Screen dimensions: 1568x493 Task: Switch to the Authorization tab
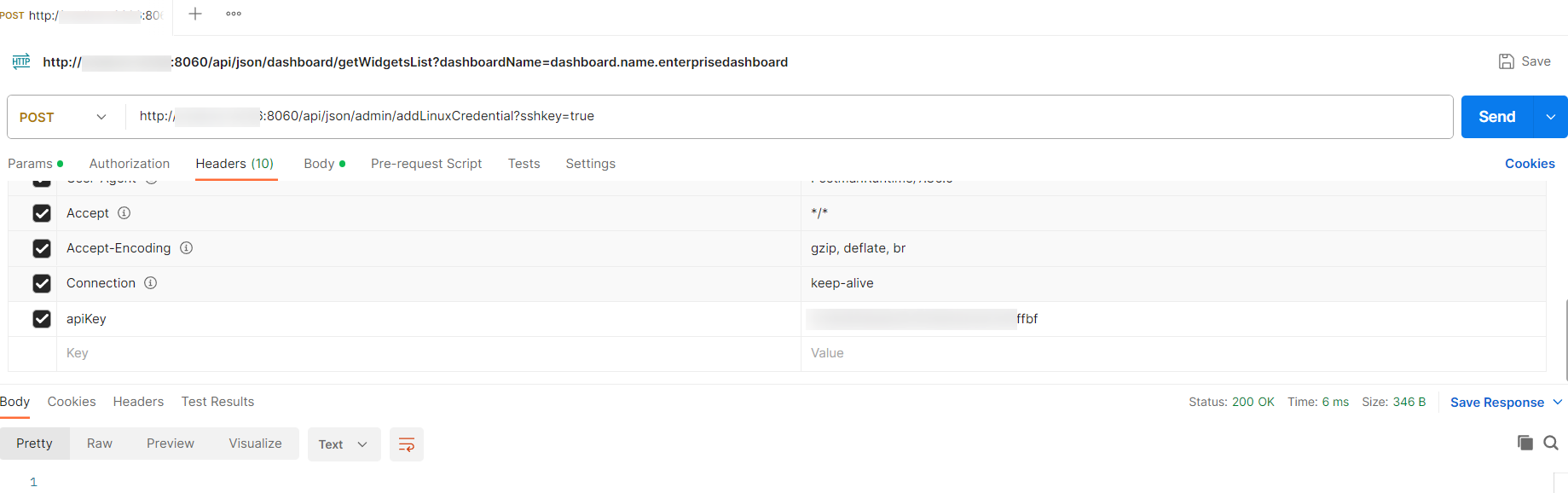[x=130, y=164]
